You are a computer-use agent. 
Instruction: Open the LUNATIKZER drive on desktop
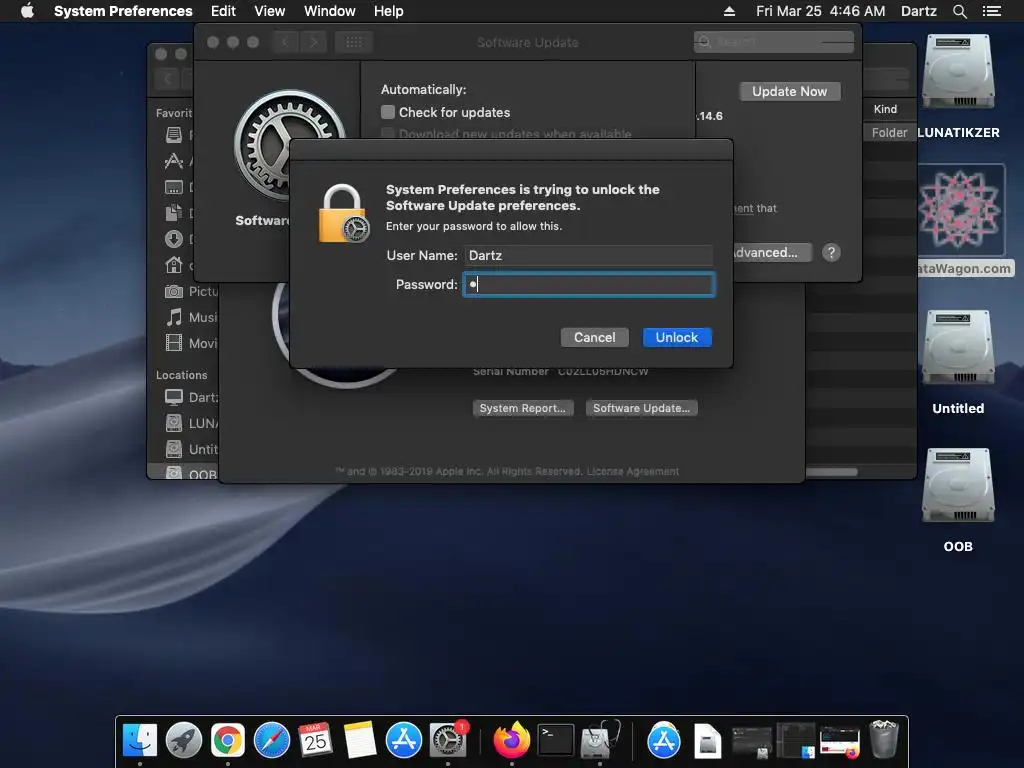tap(958, 73)
